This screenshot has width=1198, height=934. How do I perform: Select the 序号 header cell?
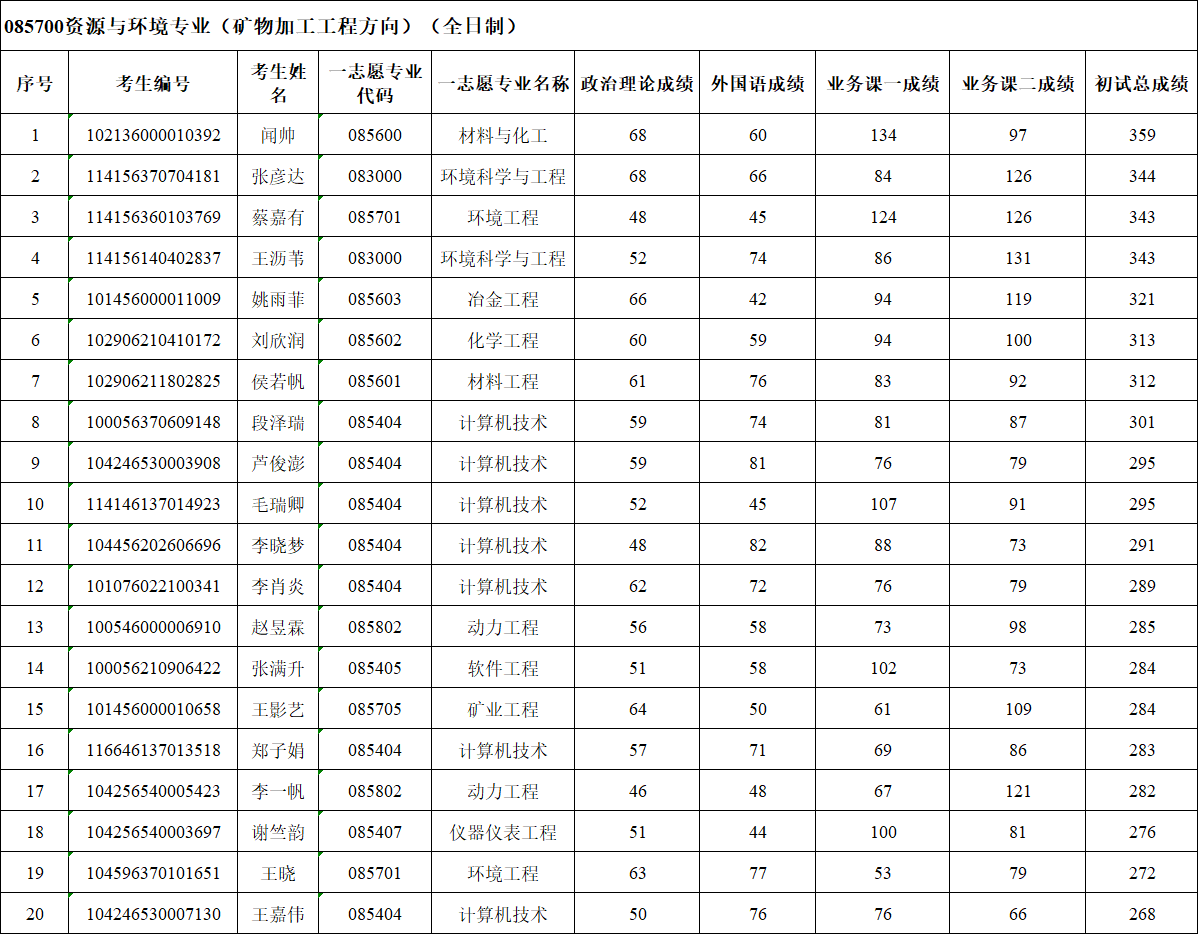point(35,84)
